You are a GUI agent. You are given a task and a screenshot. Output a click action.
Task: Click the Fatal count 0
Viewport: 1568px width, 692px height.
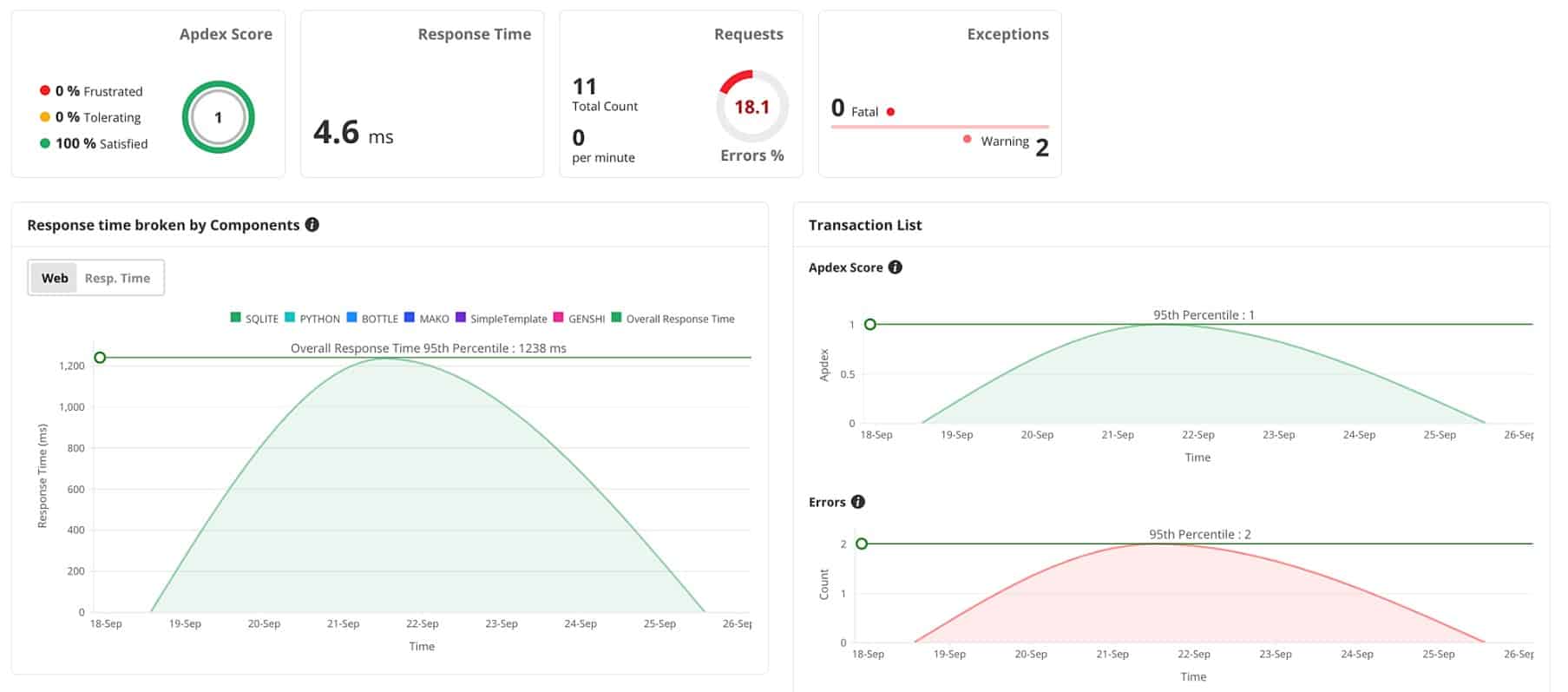point(837,108)
